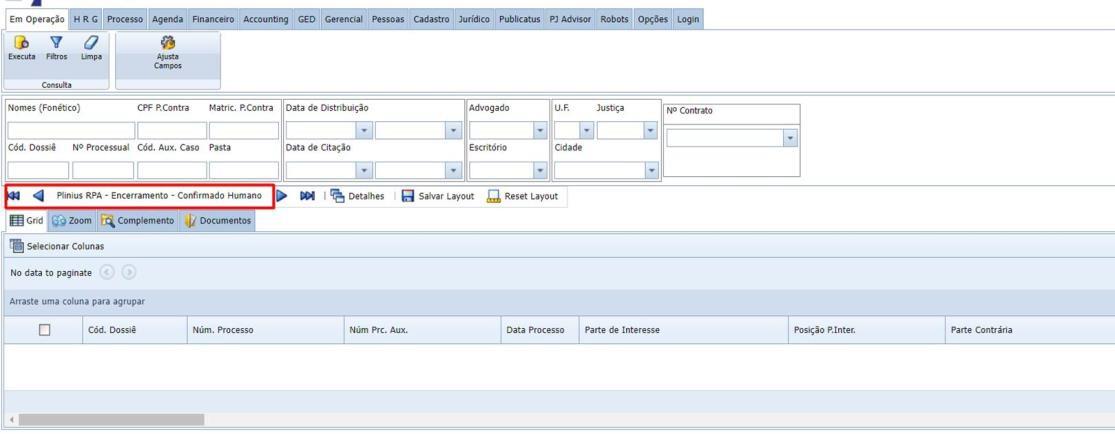Image resolution: width=1115 pixels, height=434 pixels.
Task: Switch to the Zoom tab
Action: pos(73,221)
